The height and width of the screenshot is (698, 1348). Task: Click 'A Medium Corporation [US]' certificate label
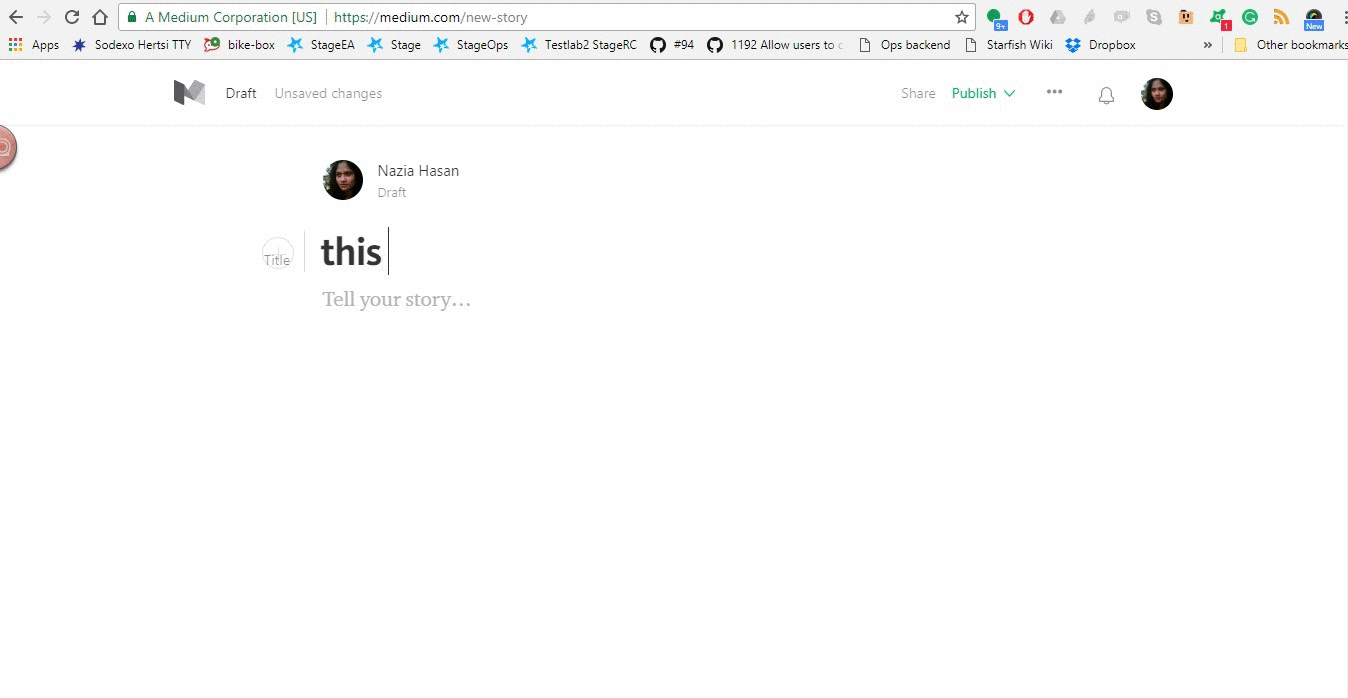[x=231, y=17]
